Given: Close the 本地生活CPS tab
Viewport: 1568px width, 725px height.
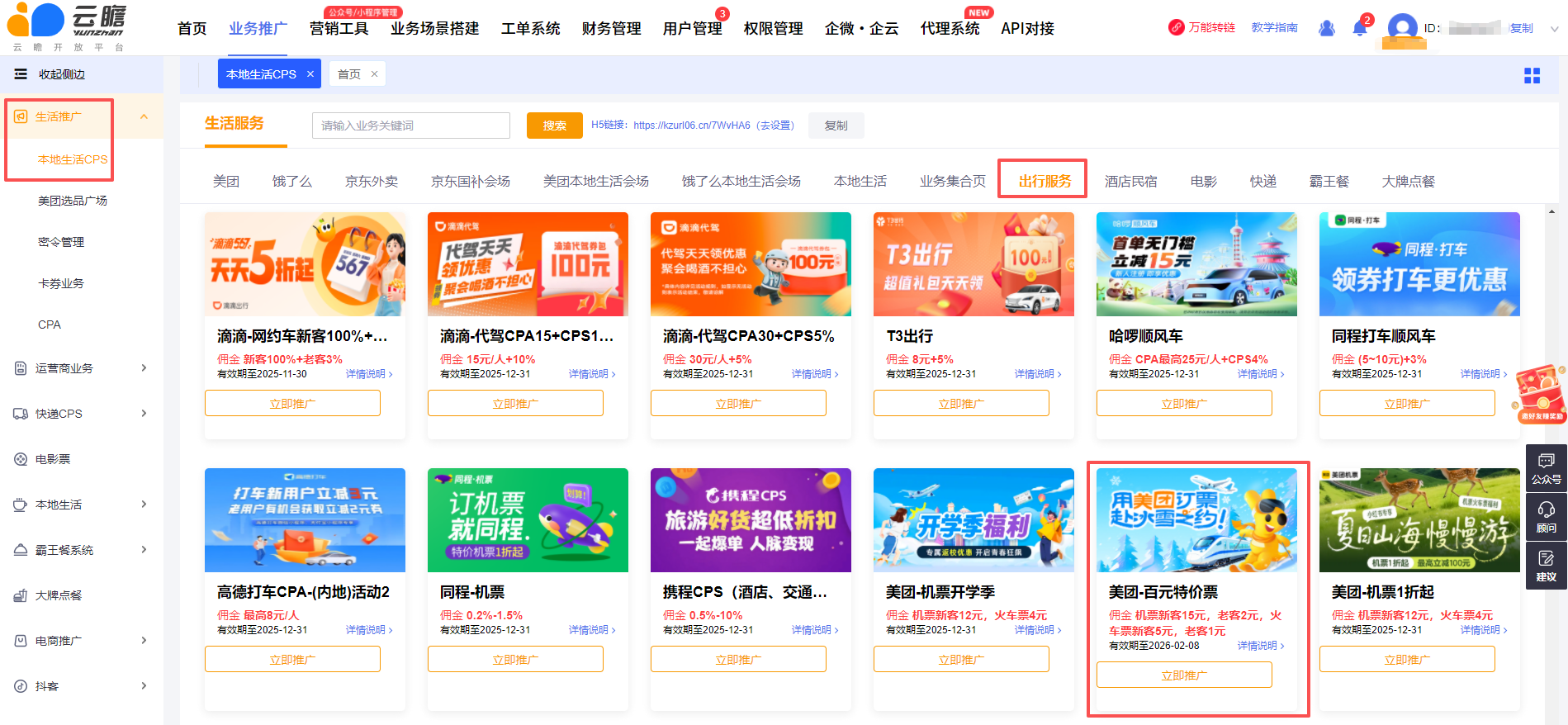Looking at the screenshot, I should 310,74.
